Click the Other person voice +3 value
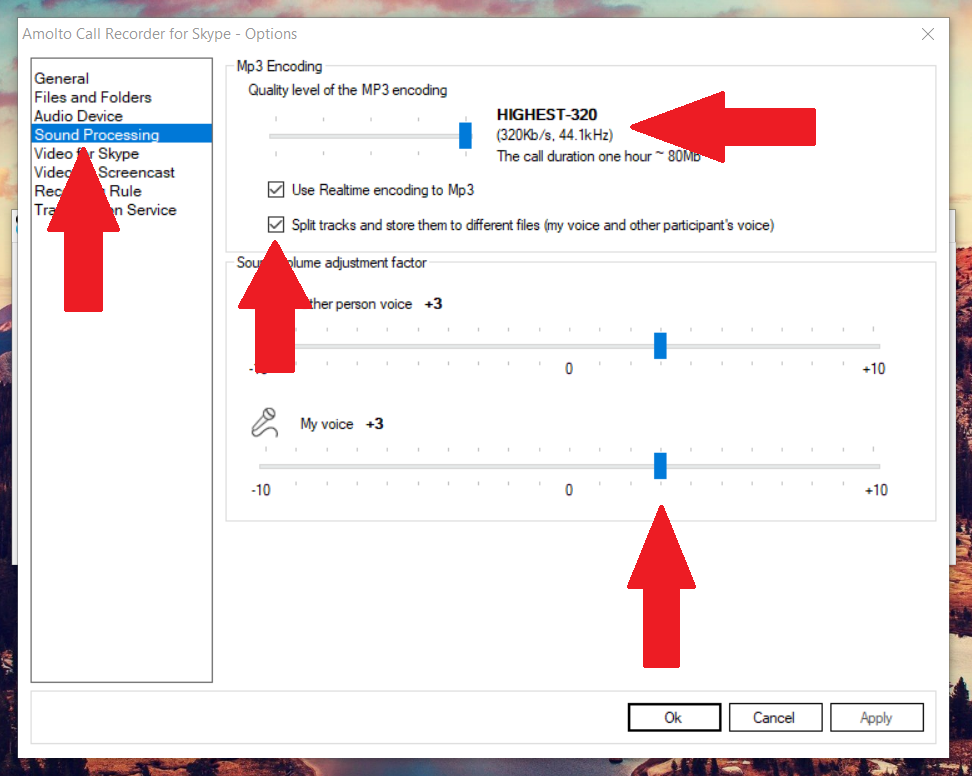Viewport: 972px width, 776px height. click(433, 304)
